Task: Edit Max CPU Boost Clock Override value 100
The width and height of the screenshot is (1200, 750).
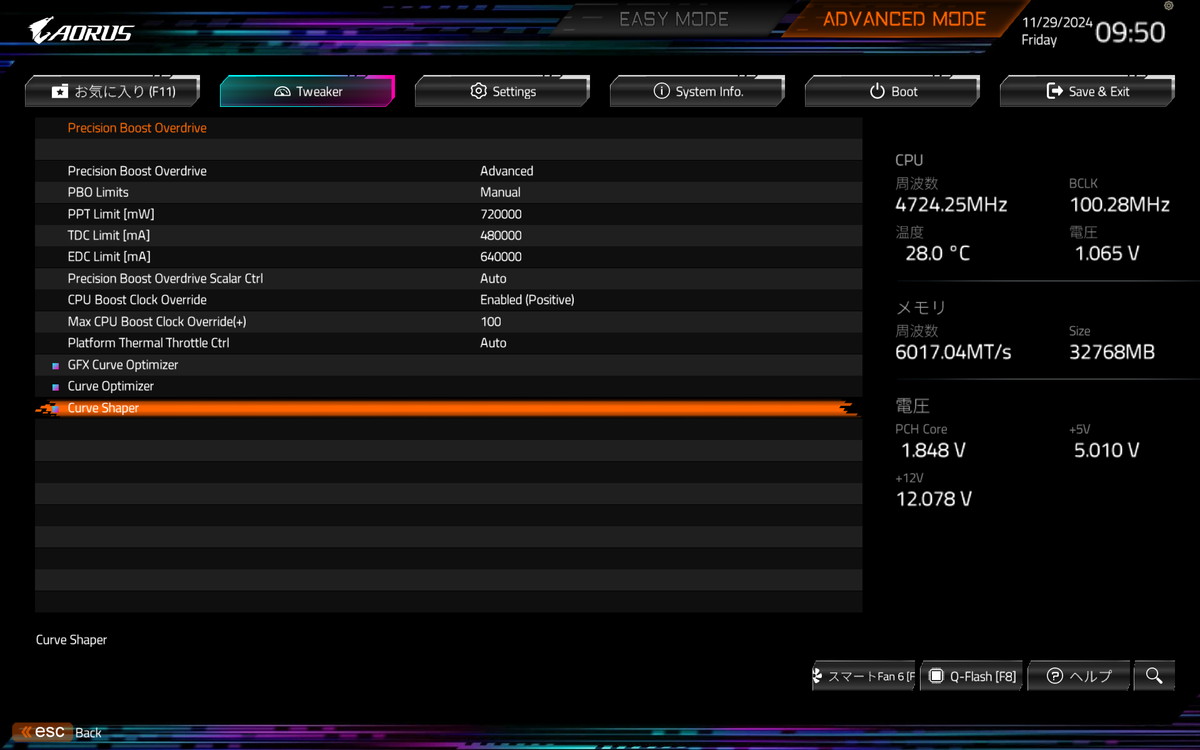Action: click(491, 321)
